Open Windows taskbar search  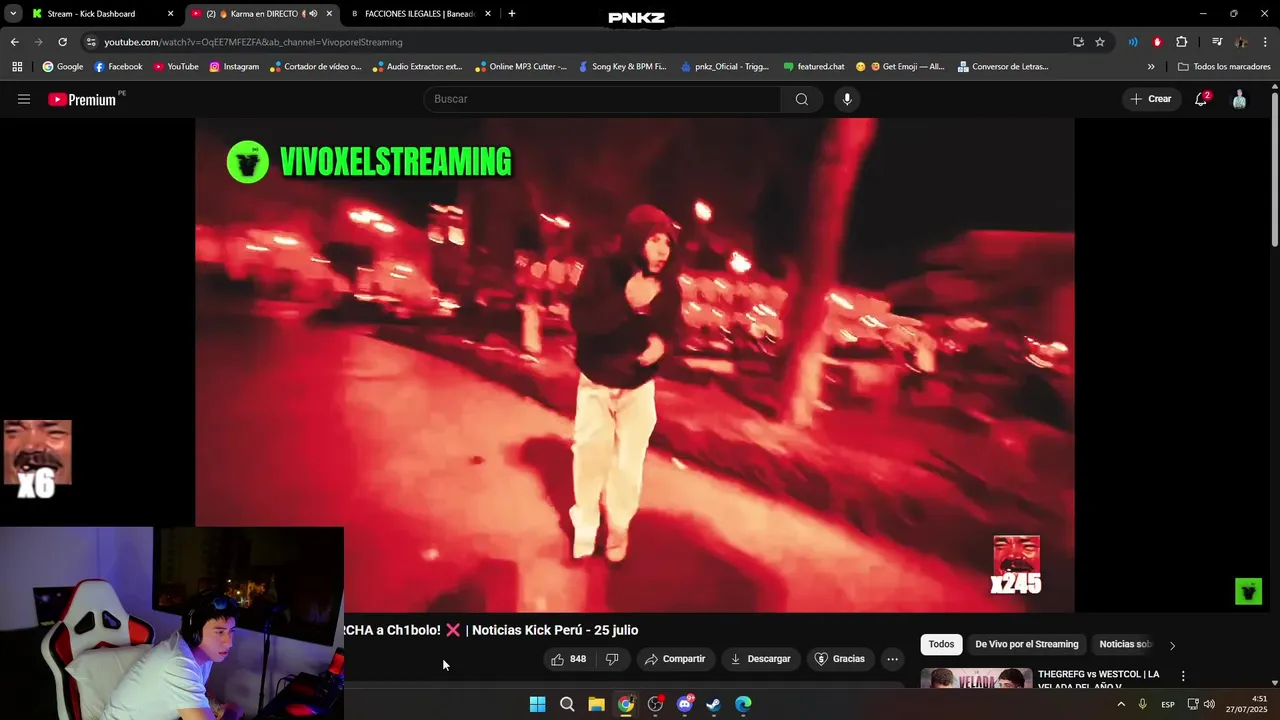tap(567, 704)
